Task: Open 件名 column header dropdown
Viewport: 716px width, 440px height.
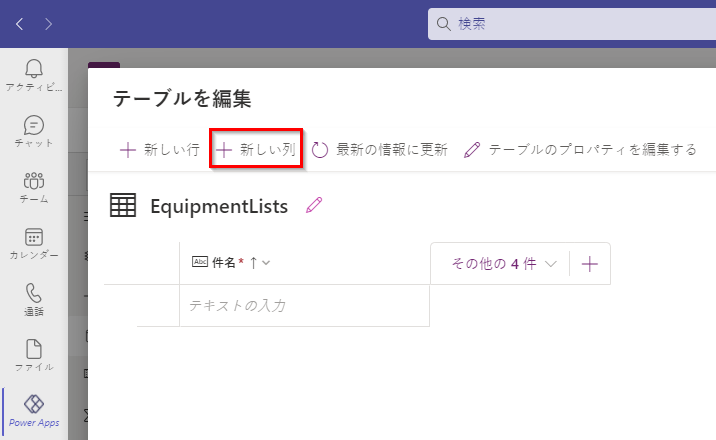Action: (266, 263)
